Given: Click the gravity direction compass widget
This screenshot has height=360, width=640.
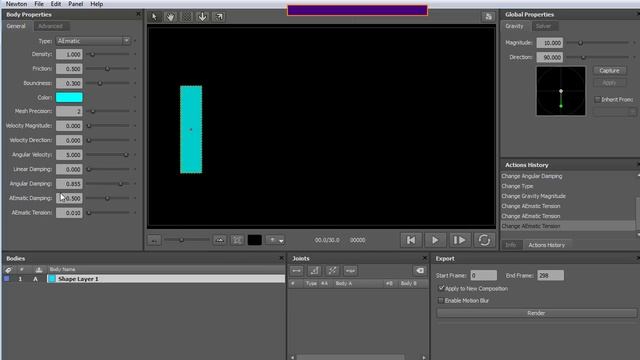Looking at the screenshot, I should [x=561, y=91].
